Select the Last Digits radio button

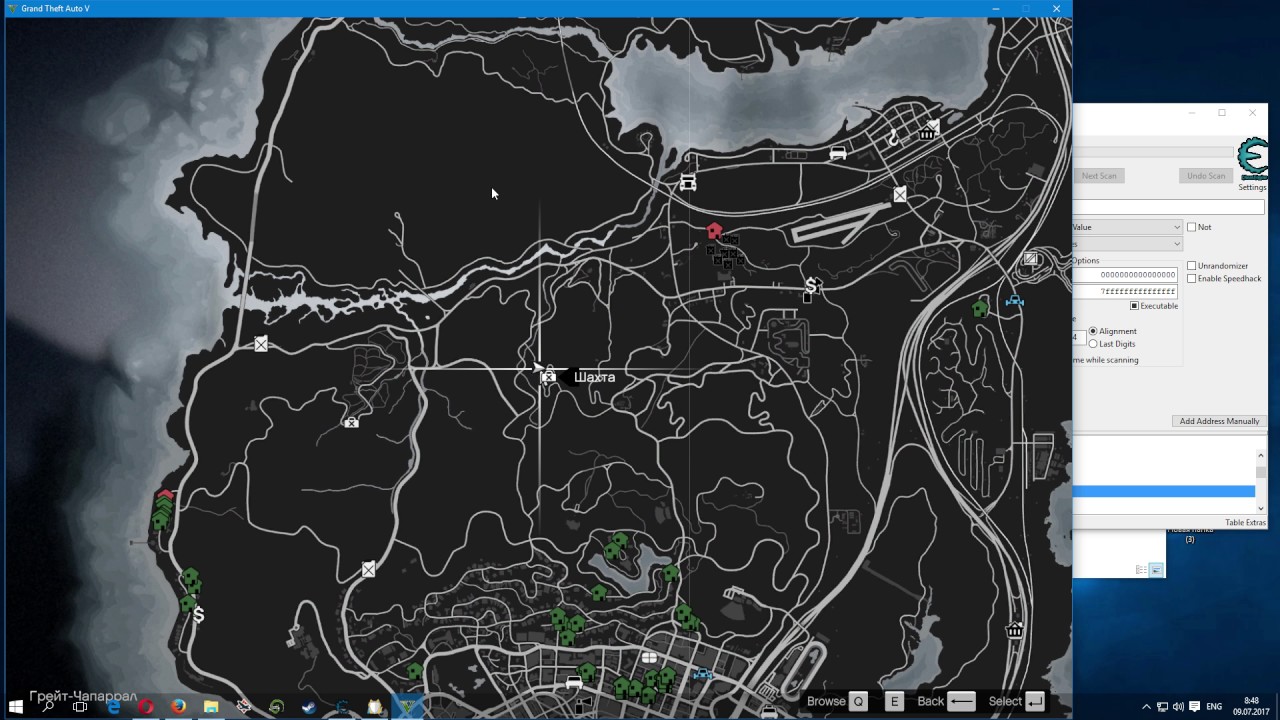click(x=1093, y=344)
